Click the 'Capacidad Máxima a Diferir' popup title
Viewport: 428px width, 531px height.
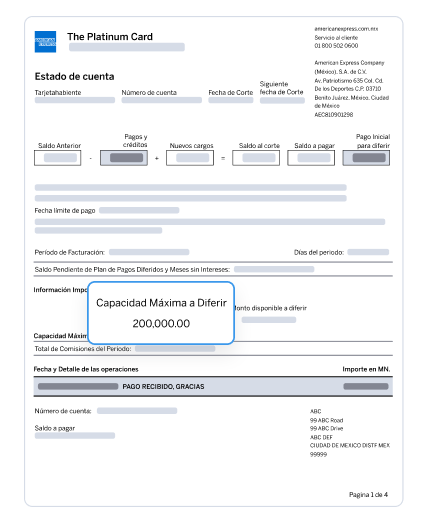coord(161,303)
